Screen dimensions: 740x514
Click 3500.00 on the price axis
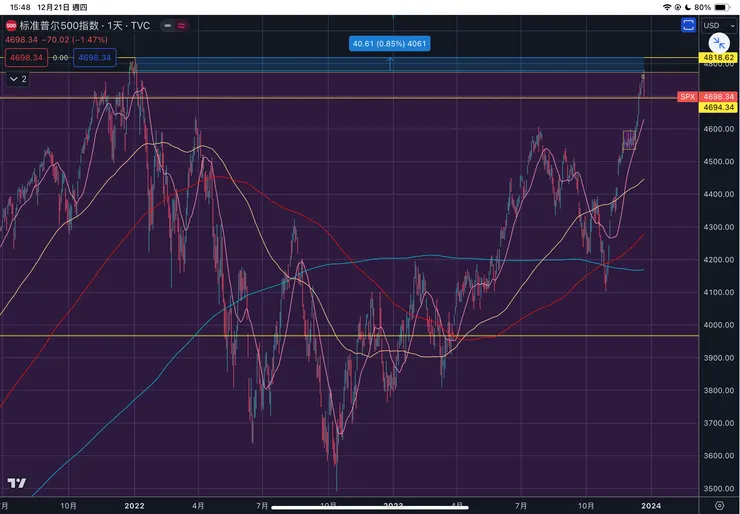(x=718, y=489)
